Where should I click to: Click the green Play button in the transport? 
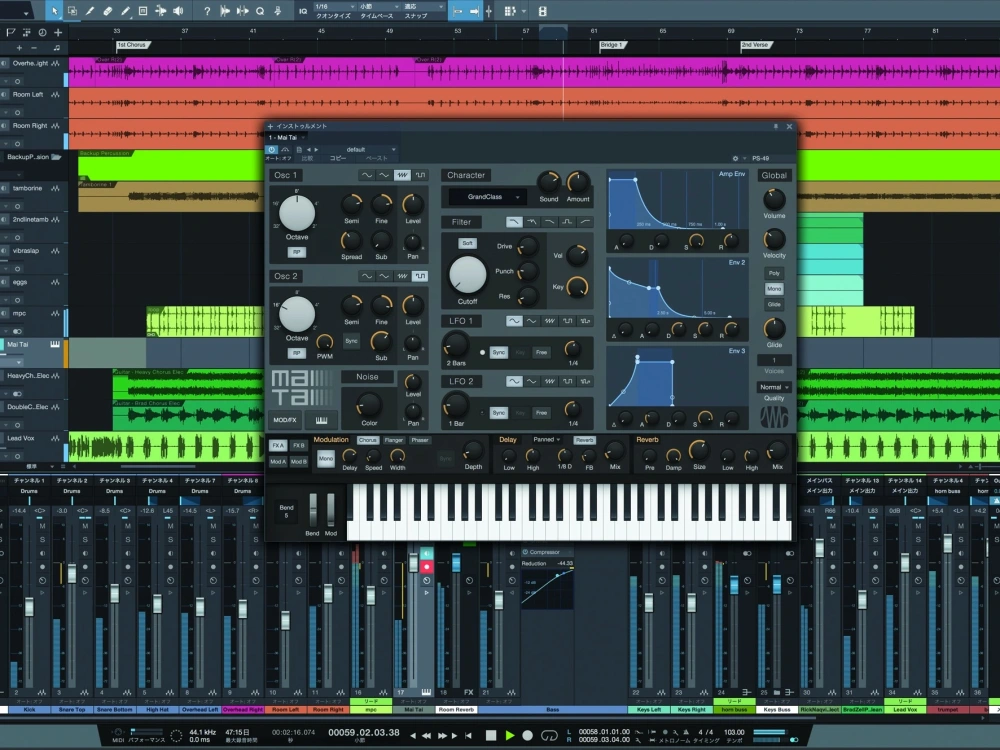point(510,735)
